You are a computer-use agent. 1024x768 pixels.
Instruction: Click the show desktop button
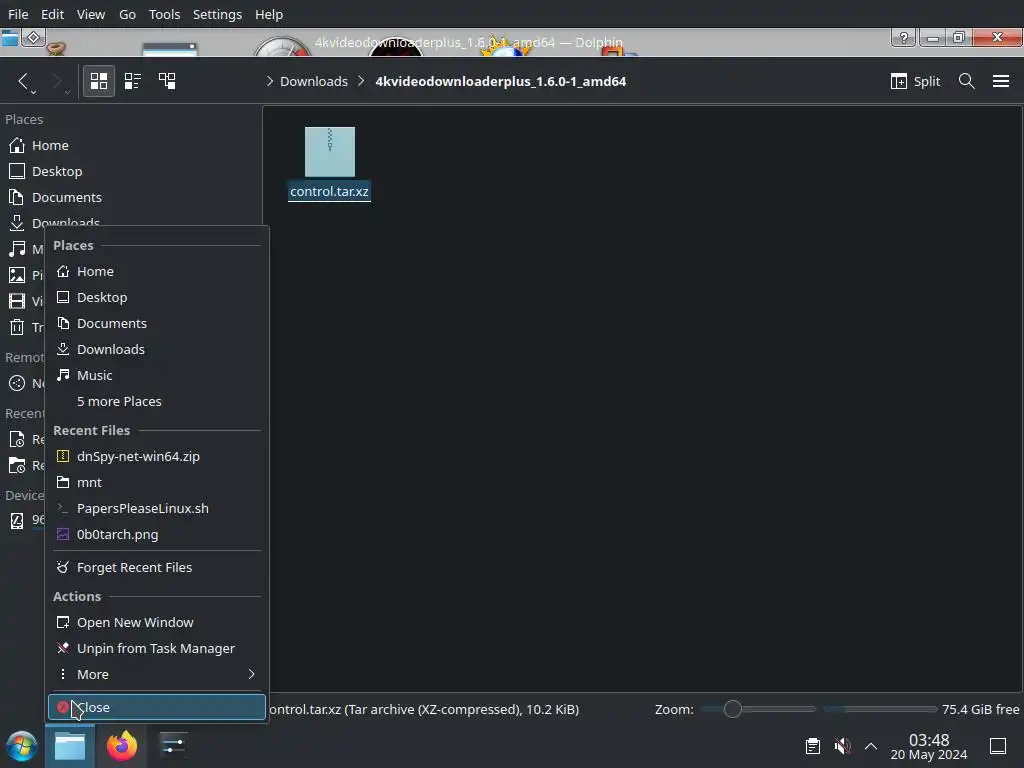click(998, 746)
